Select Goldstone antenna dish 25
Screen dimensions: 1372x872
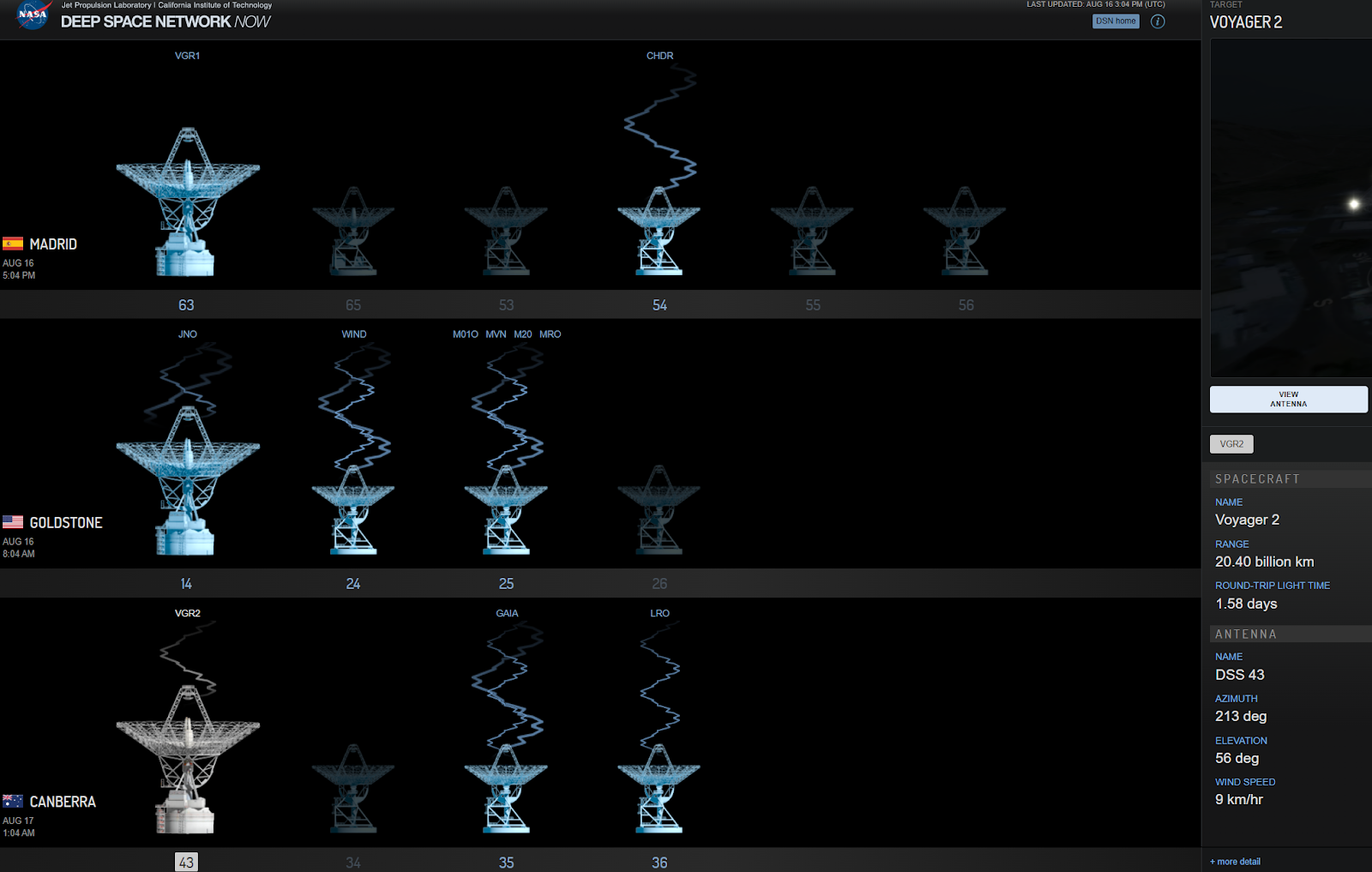click(506, 509)
